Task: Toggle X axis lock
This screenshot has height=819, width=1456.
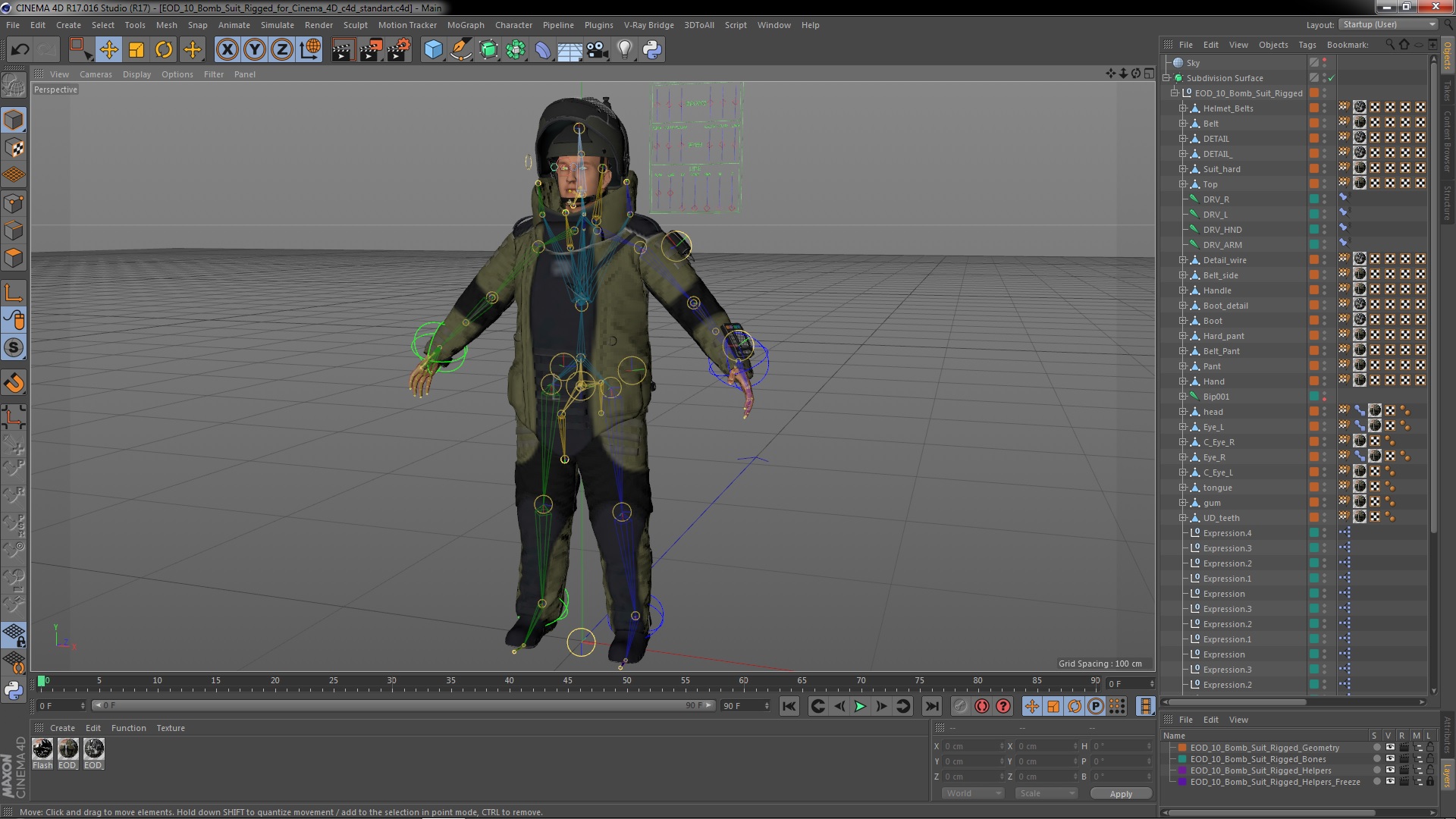Action: pos(227,50)
